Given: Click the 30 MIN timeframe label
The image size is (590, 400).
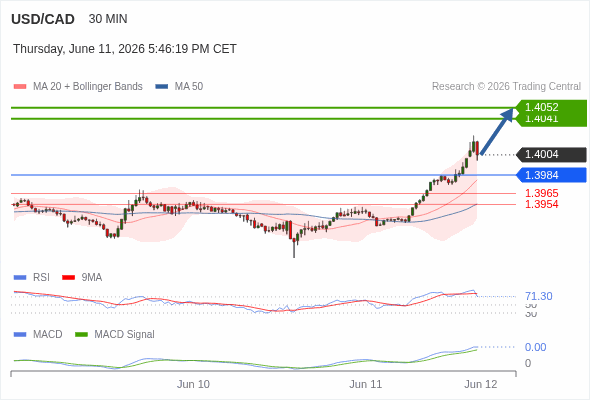Looking at the screenshot, I should point(108,19).
